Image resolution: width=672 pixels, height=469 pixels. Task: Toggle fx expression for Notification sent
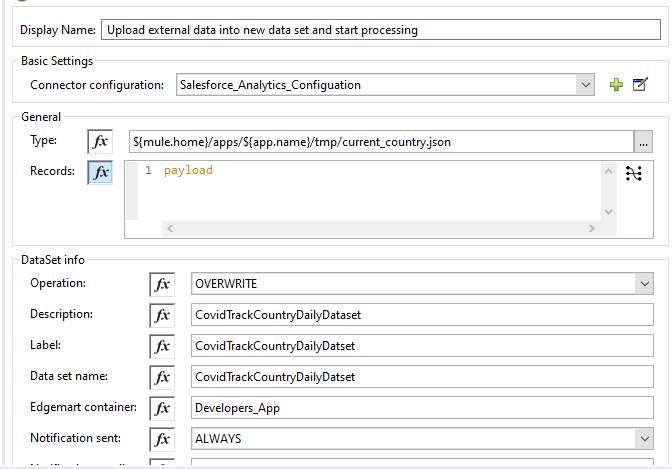click(162, 439)
